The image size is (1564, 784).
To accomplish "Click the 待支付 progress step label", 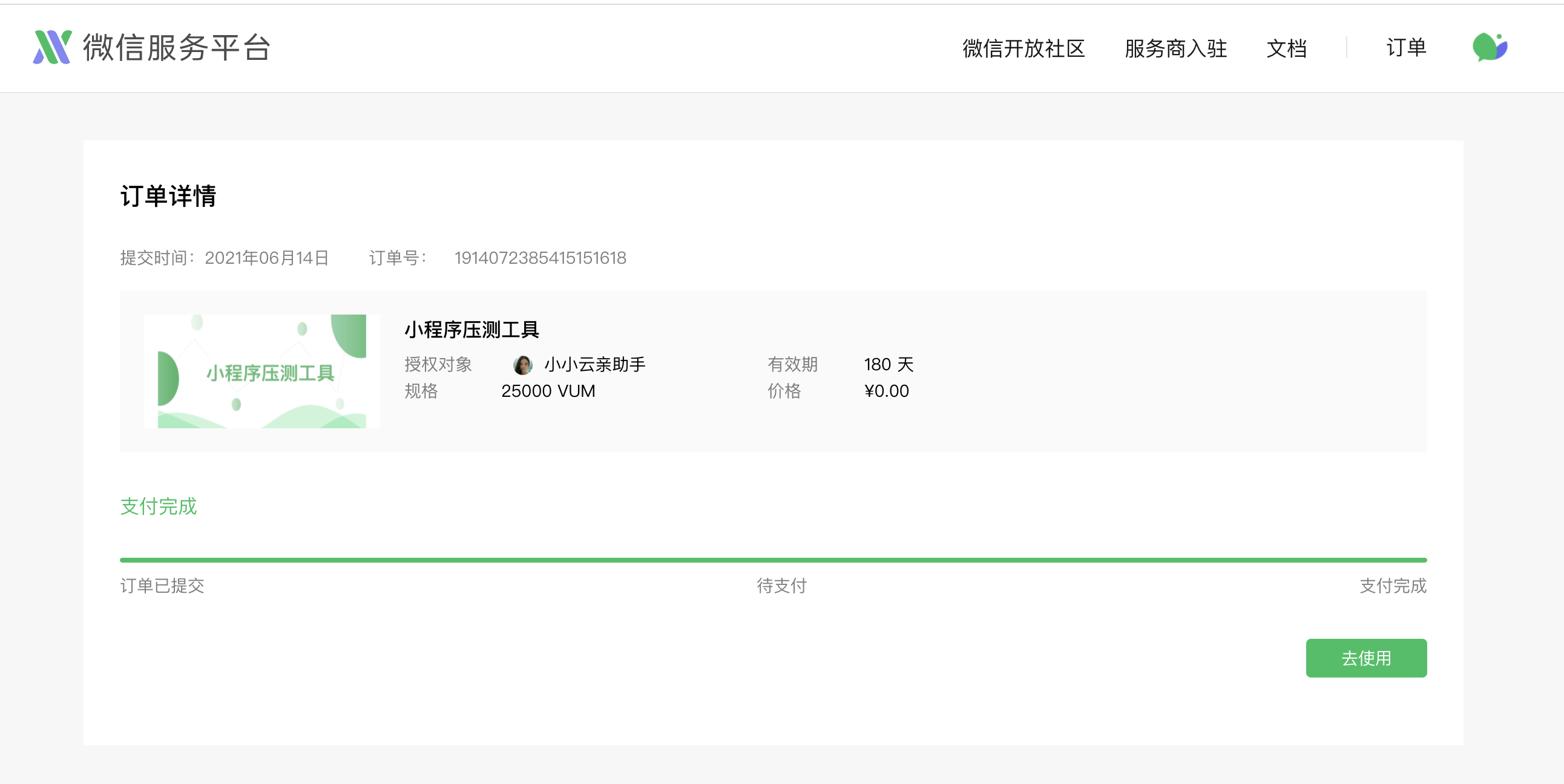I will tap(781, 586).
